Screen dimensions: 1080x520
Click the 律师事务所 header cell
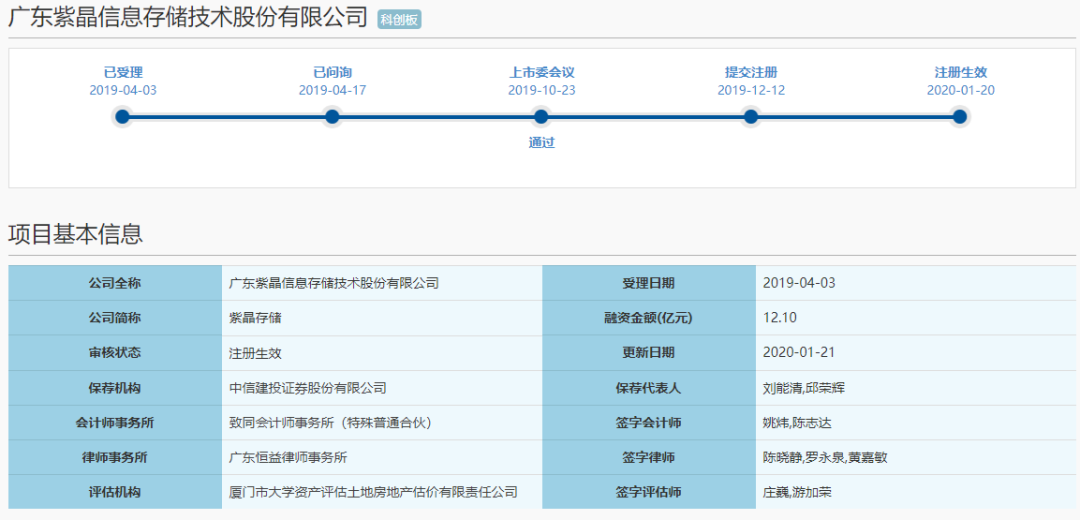[115, 457]
